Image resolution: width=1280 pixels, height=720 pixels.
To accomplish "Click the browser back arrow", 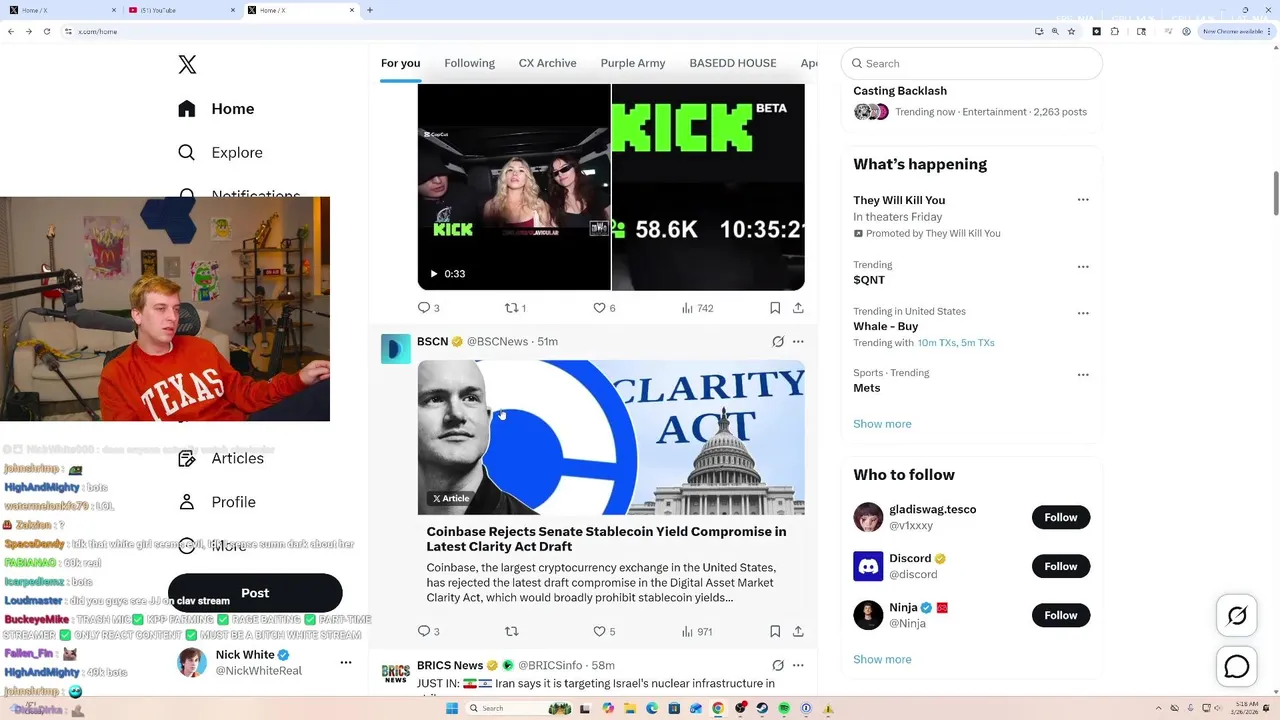I will 11,31.
